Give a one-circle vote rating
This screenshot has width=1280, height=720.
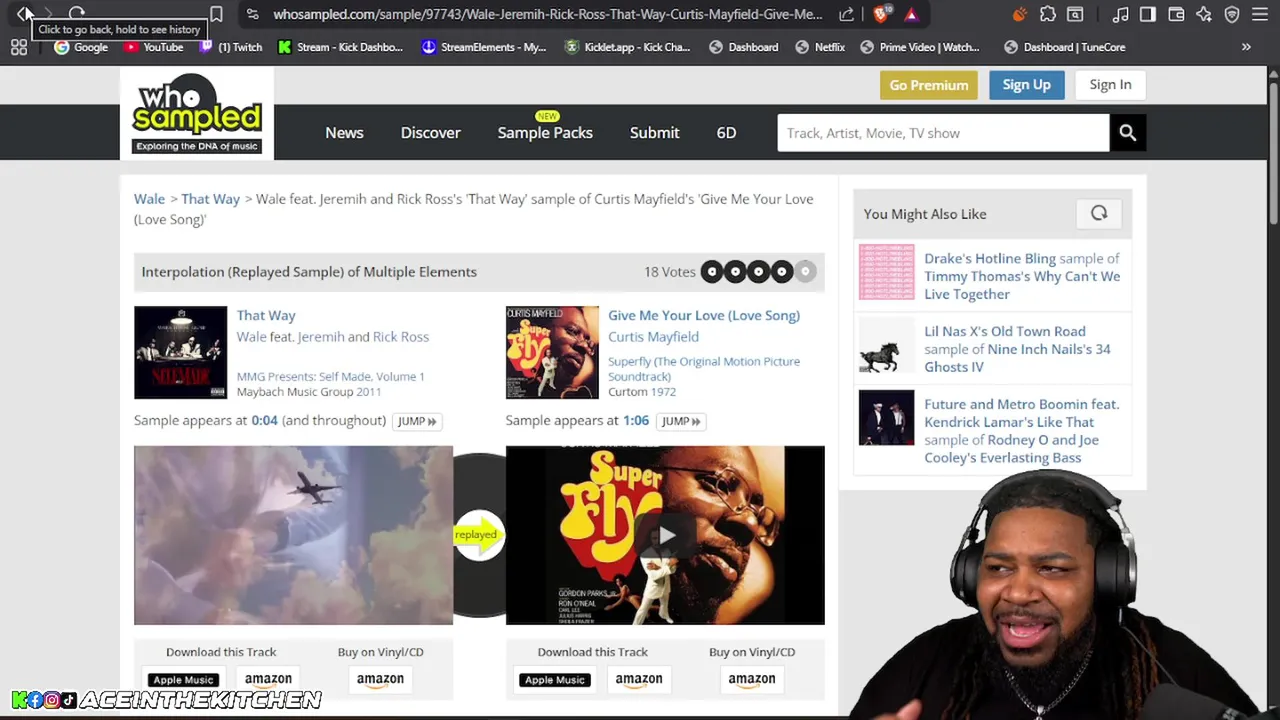(712, 271)
